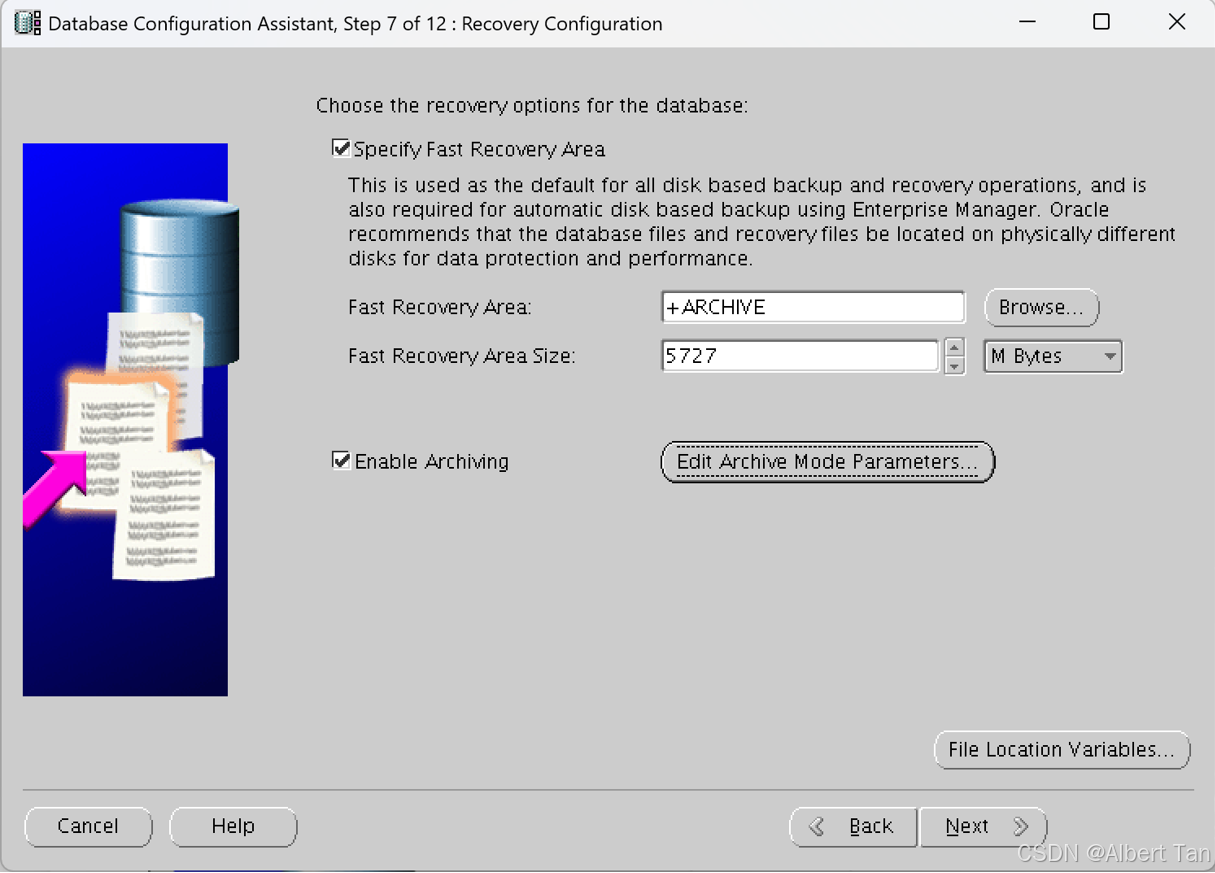
Task: Click the Fast Recovery Area text field
Action: [x=813, y=307]
